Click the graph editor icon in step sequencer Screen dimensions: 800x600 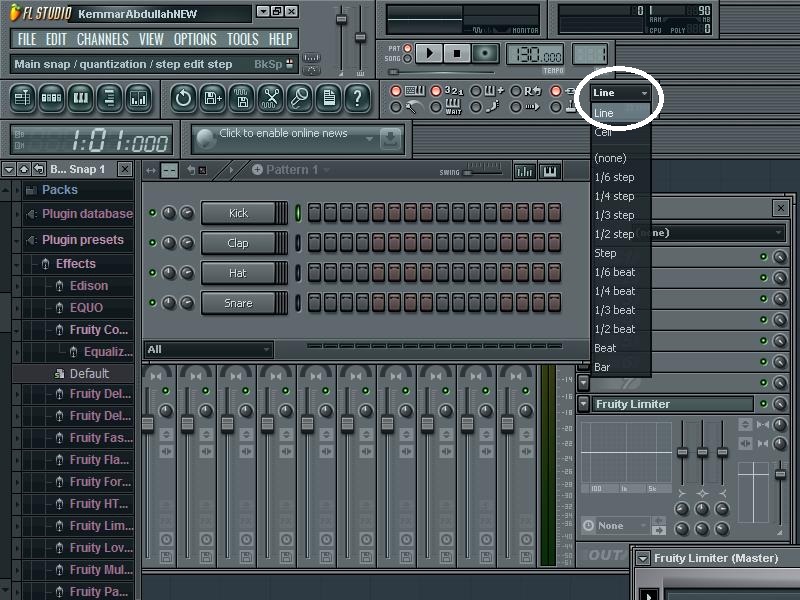(x=524, y=171)
